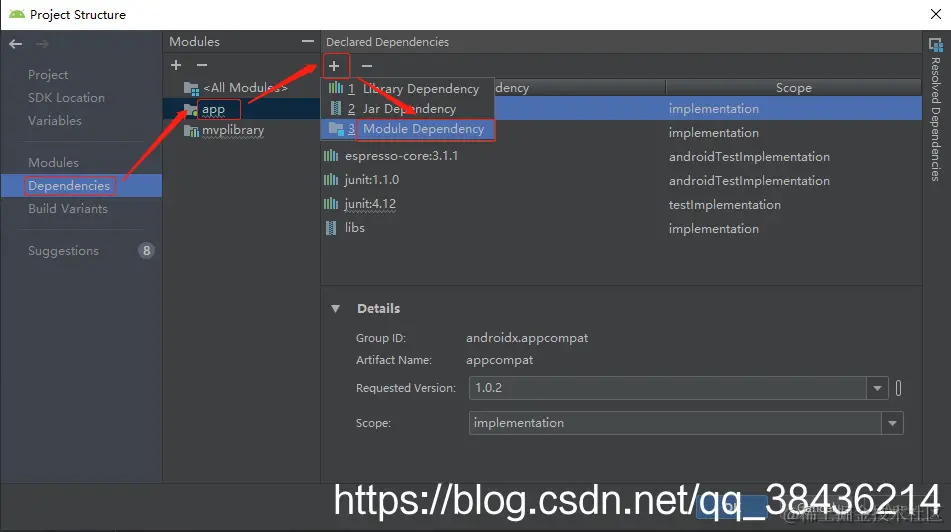Select the app module

213,110
